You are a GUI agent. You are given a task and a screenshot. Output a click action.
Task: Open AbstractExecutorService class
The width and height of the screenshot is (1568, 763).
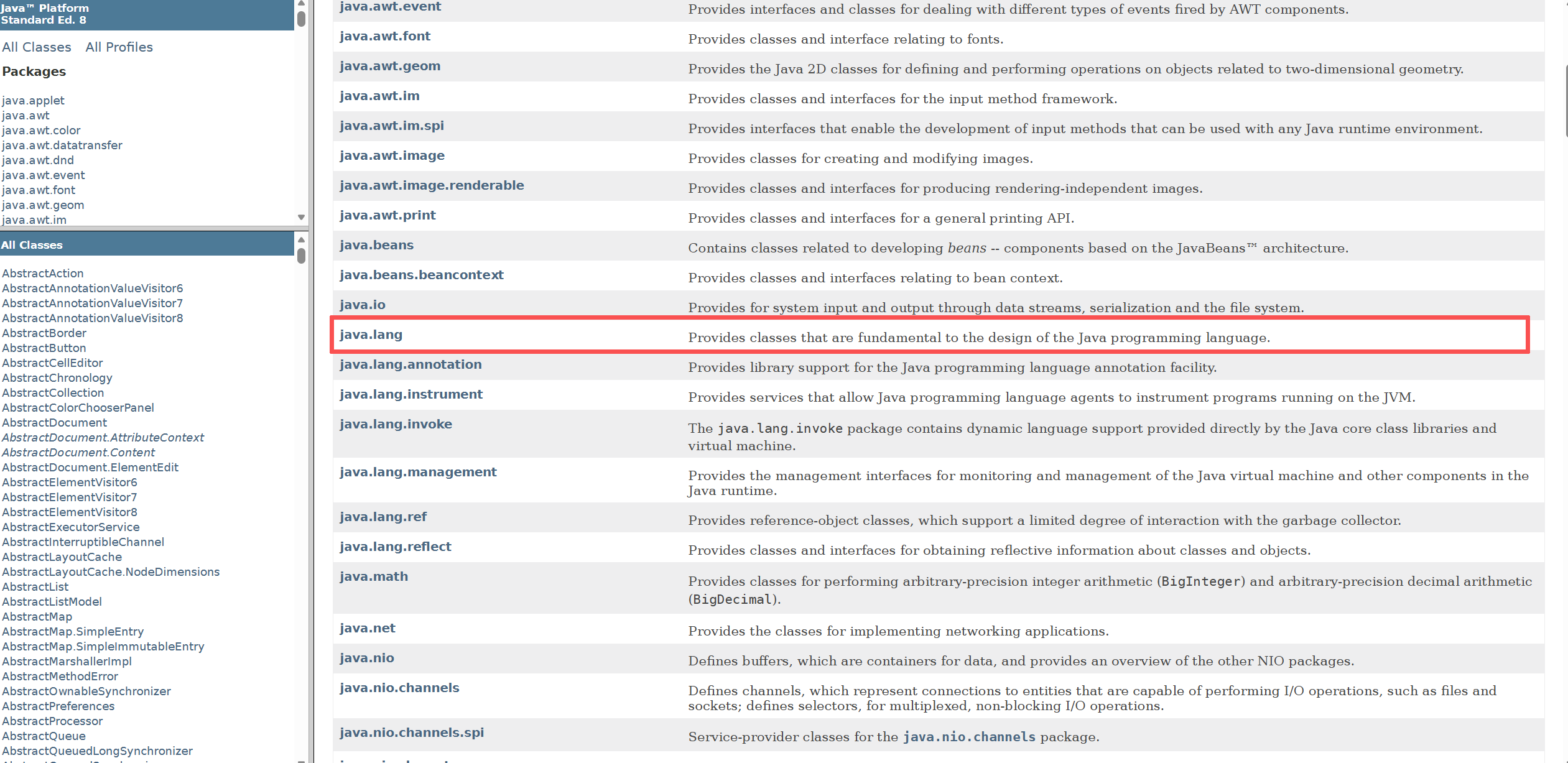coord(71,527)
